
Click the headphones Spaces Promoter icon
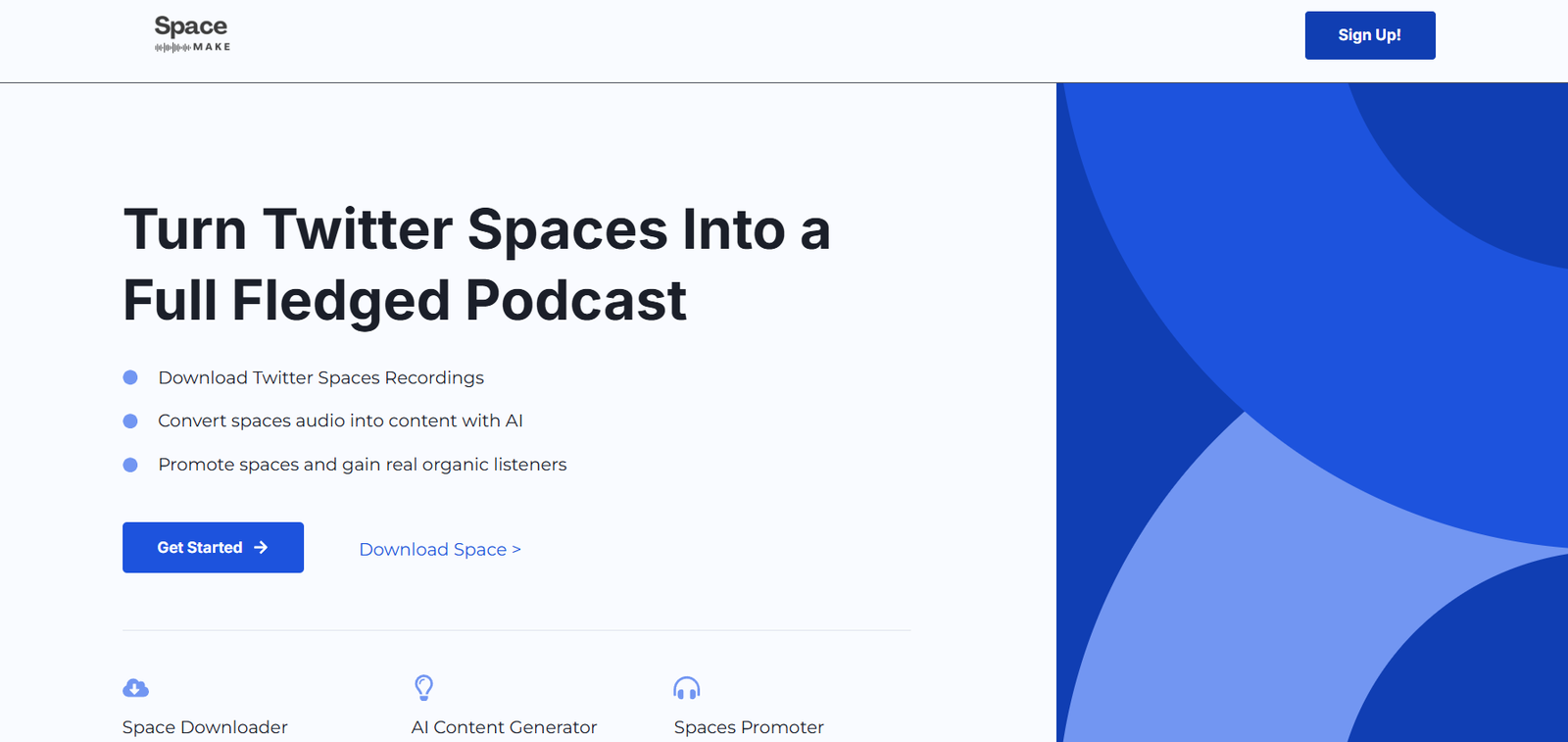point(687,688)
